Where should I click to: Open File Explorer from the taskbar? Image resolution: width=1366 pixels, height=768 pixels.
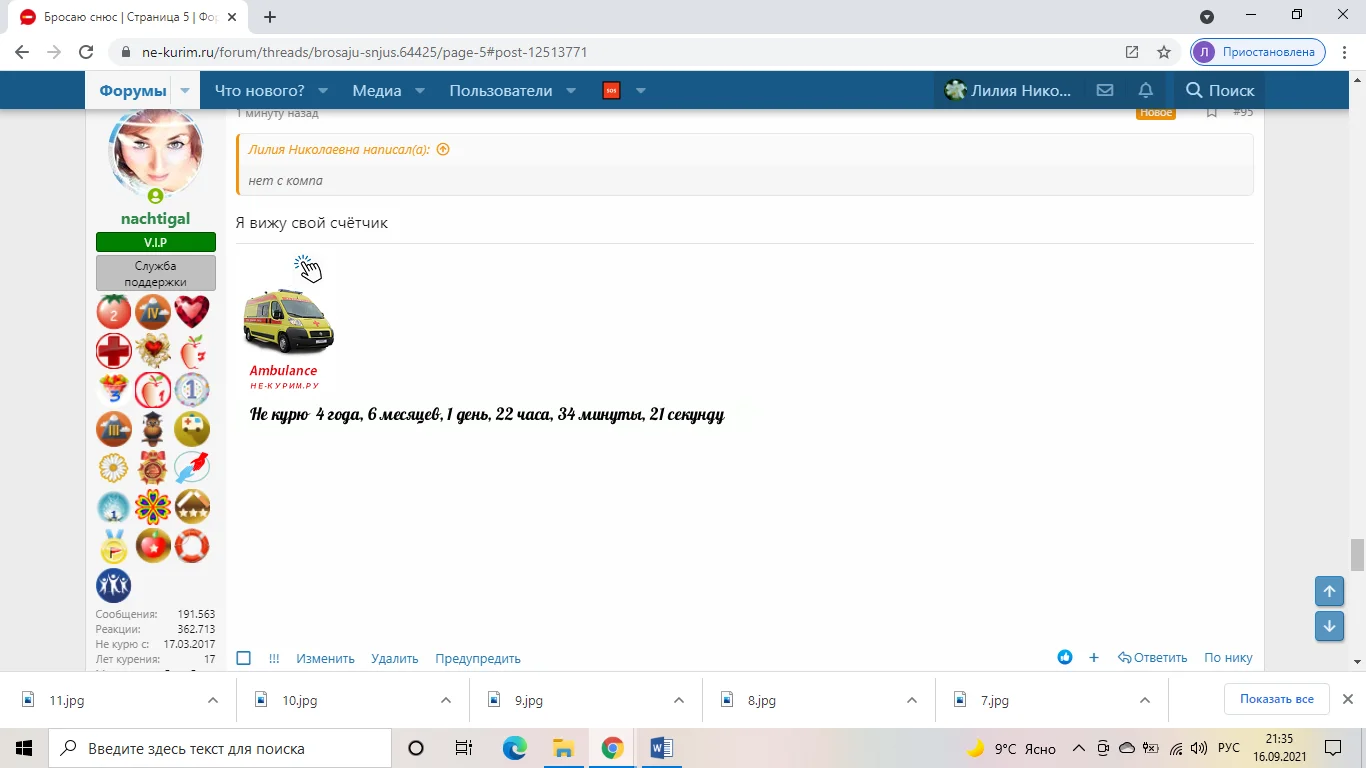[563, 748]
